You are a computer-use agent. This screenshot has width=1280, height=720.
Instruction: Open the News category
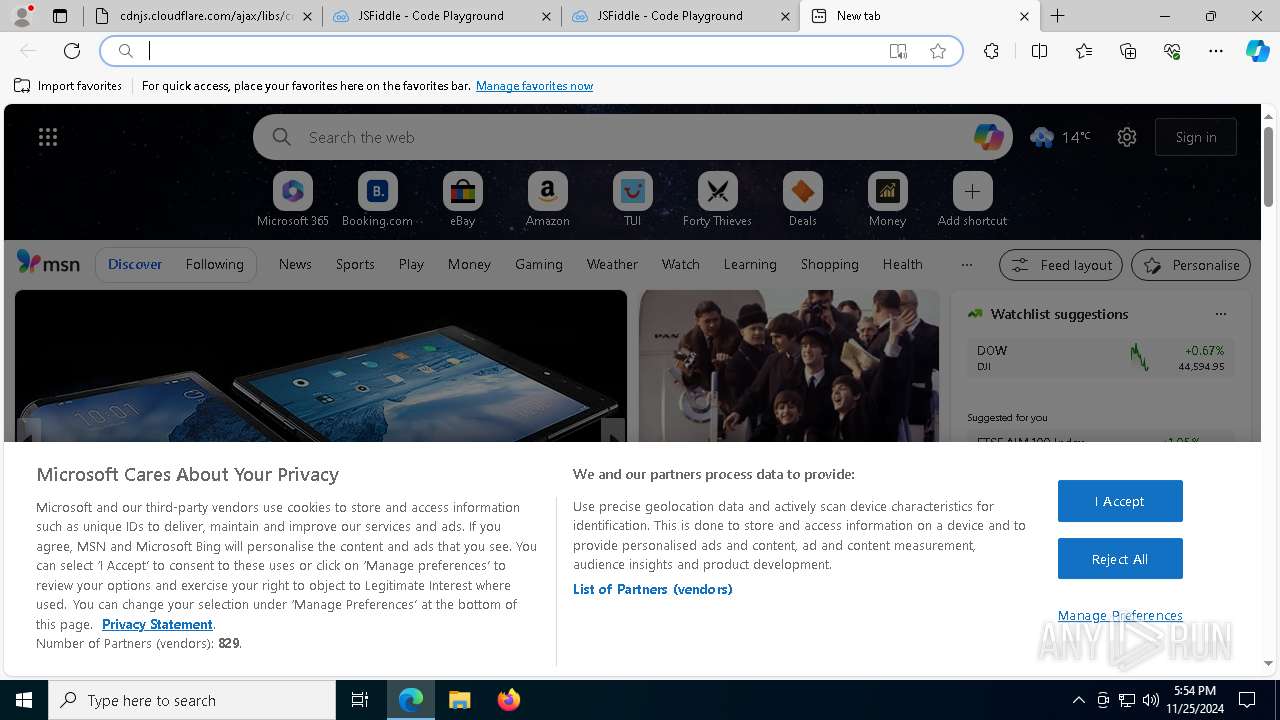click(295, 264)
